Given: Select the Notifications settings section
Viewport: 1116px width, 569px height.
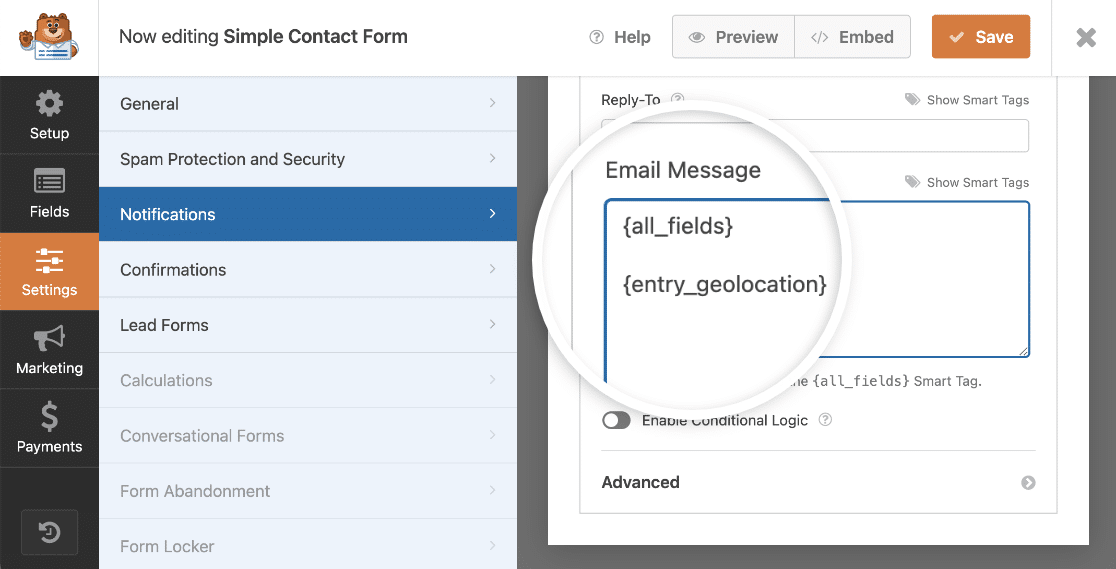Looking at the screenshot, I should pos(307,214).
